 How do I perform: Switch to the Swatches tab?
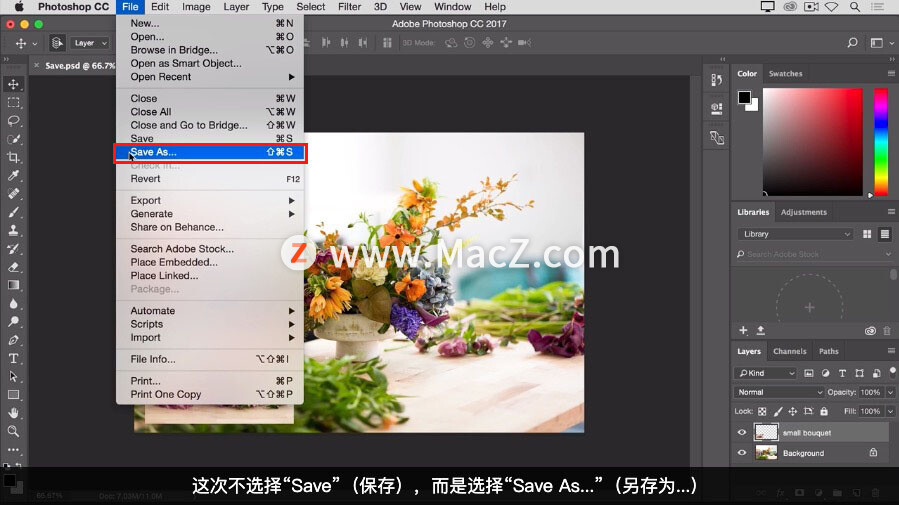tap(785, 74)
